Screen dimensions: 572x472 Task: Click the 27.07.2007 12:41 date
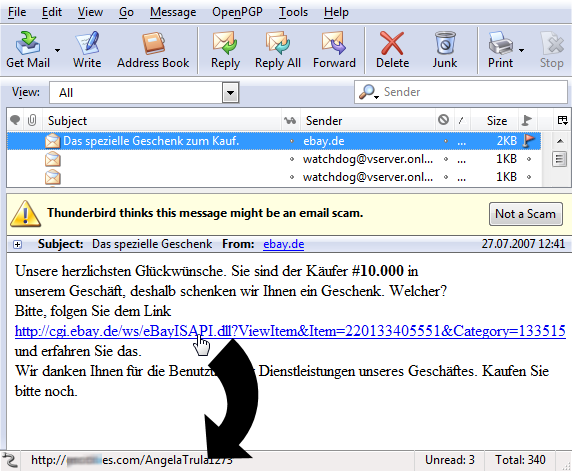click(x=523, y=244)
